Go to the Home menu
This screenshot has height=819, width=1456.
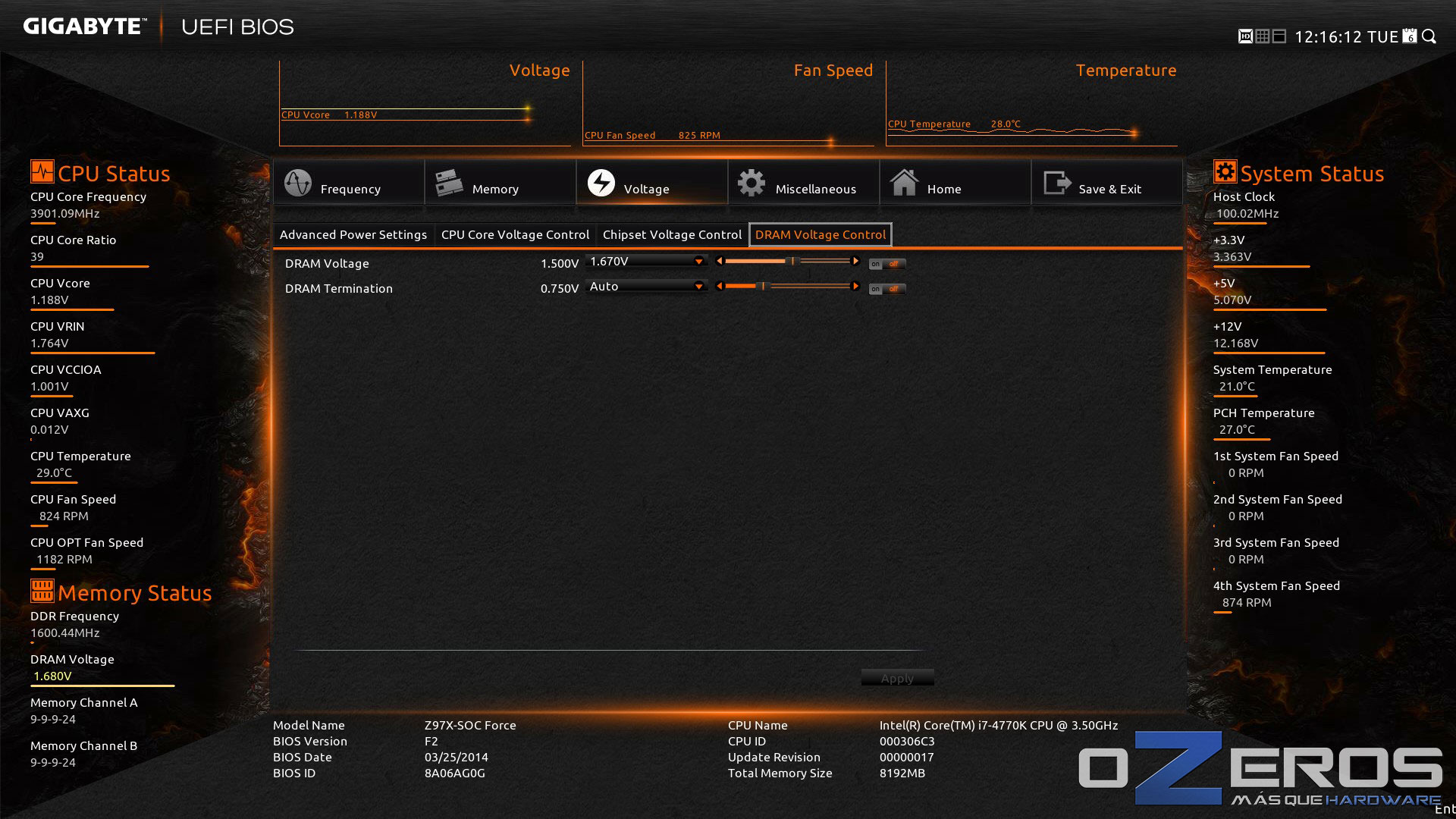(955, 182)
